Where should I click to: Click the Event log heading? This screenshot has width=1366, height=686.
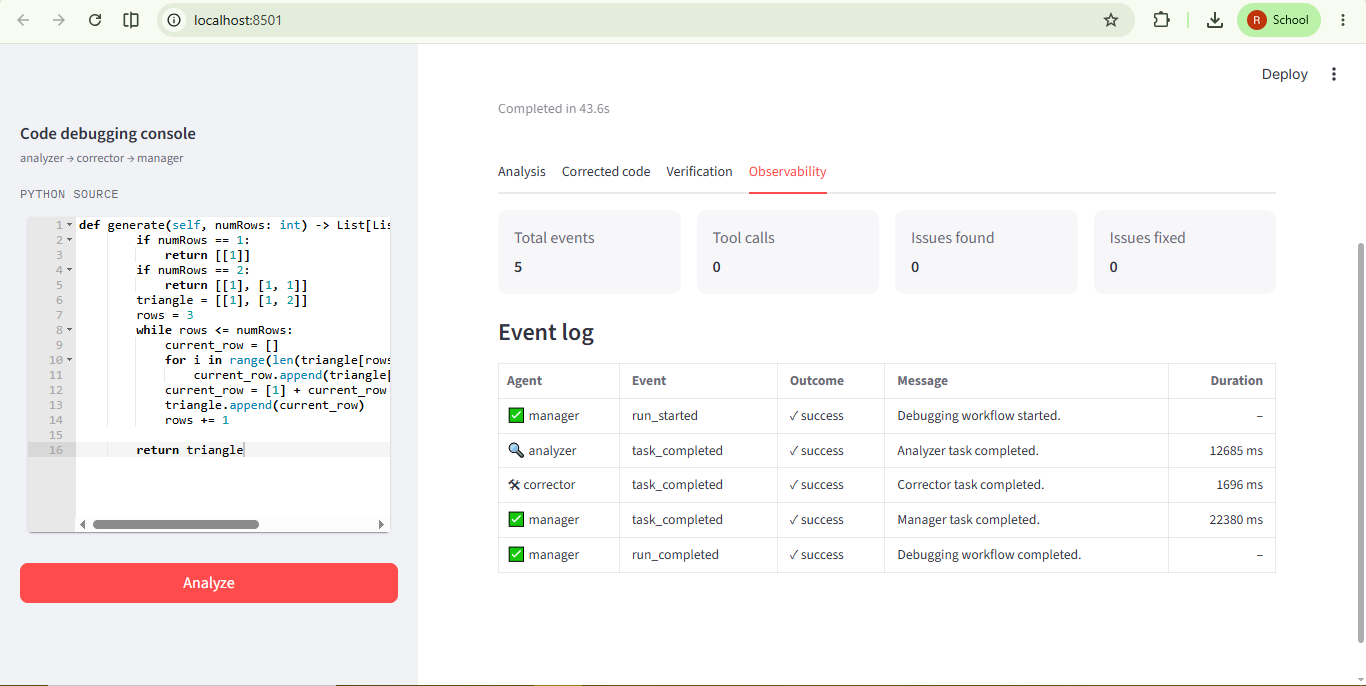pos(546,332)
